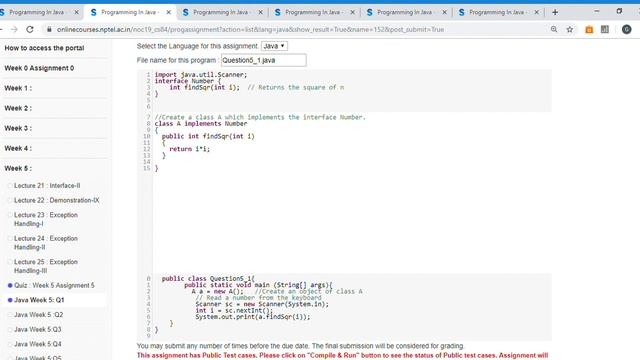Click 'public int findSqr(int i)' line
Image resolution: width=640 pixels, height=360 pixels.
208,136
